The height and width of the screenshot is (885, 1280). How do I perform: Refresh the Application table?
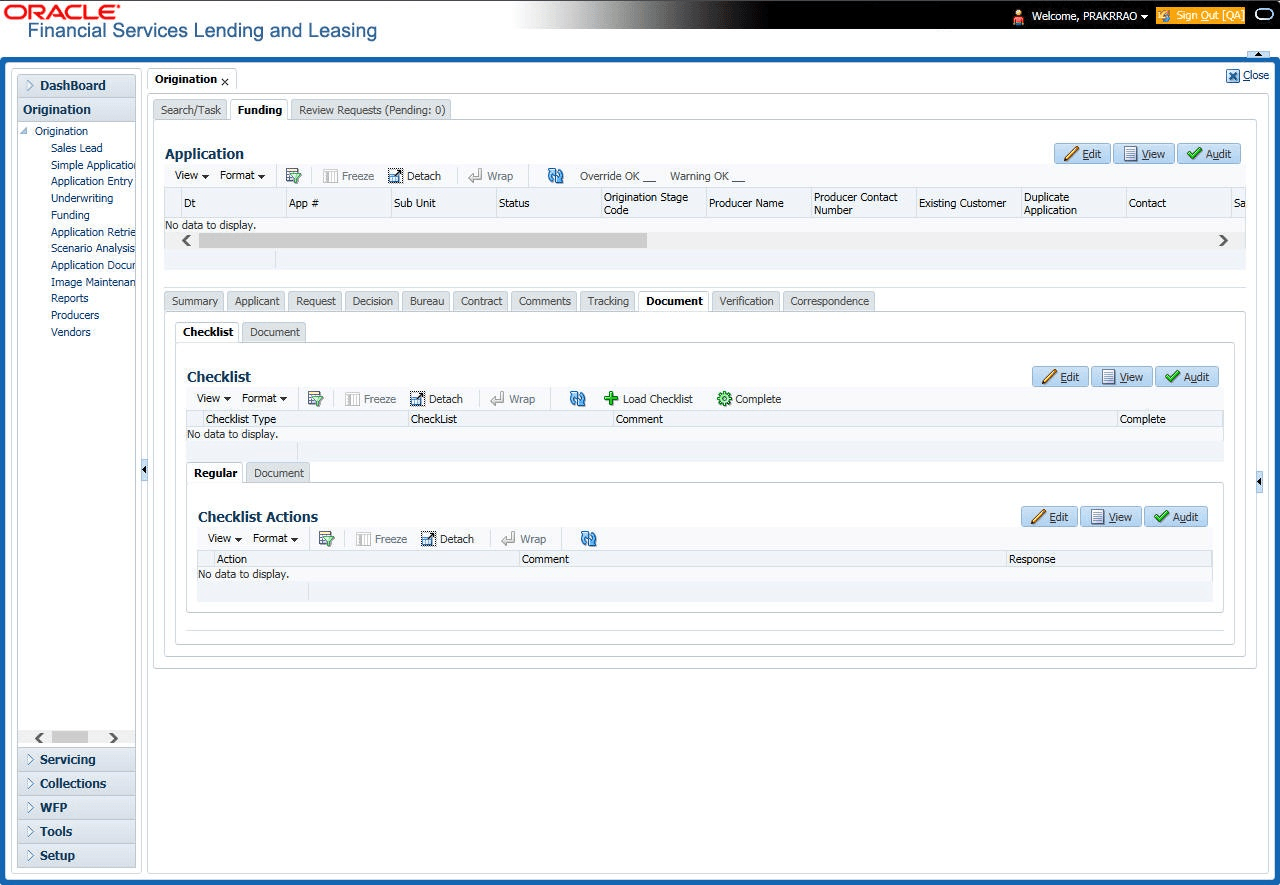(556, 176)
